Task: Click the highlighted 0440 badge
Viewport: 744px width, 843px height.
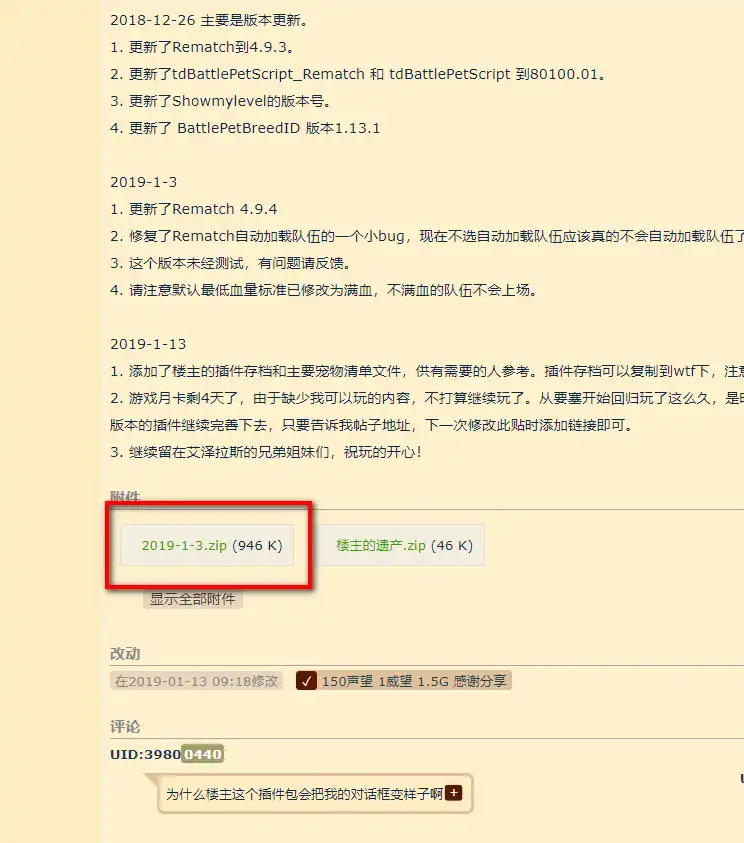Action: pyautogui.click(x=203, y=754)
